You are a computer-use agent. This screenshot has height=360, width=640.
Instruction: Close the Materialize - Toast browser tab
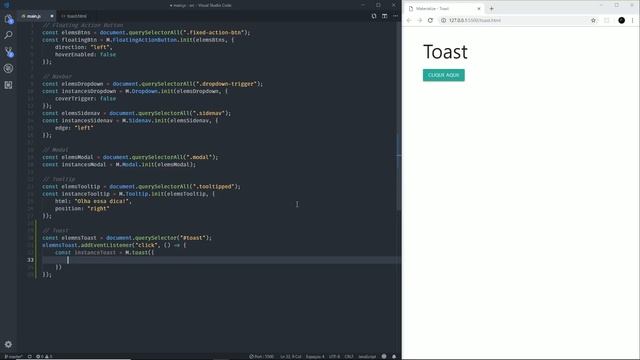coord(479,9)
